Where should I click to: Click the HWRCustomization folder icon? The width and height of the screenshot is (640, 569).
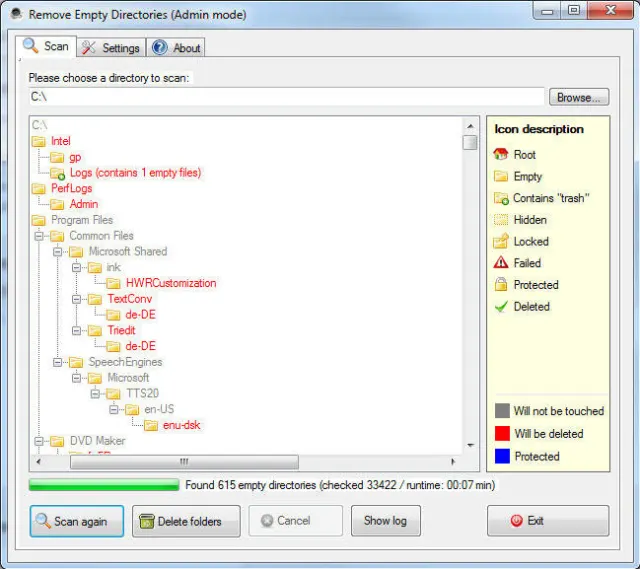click(113, 283)
